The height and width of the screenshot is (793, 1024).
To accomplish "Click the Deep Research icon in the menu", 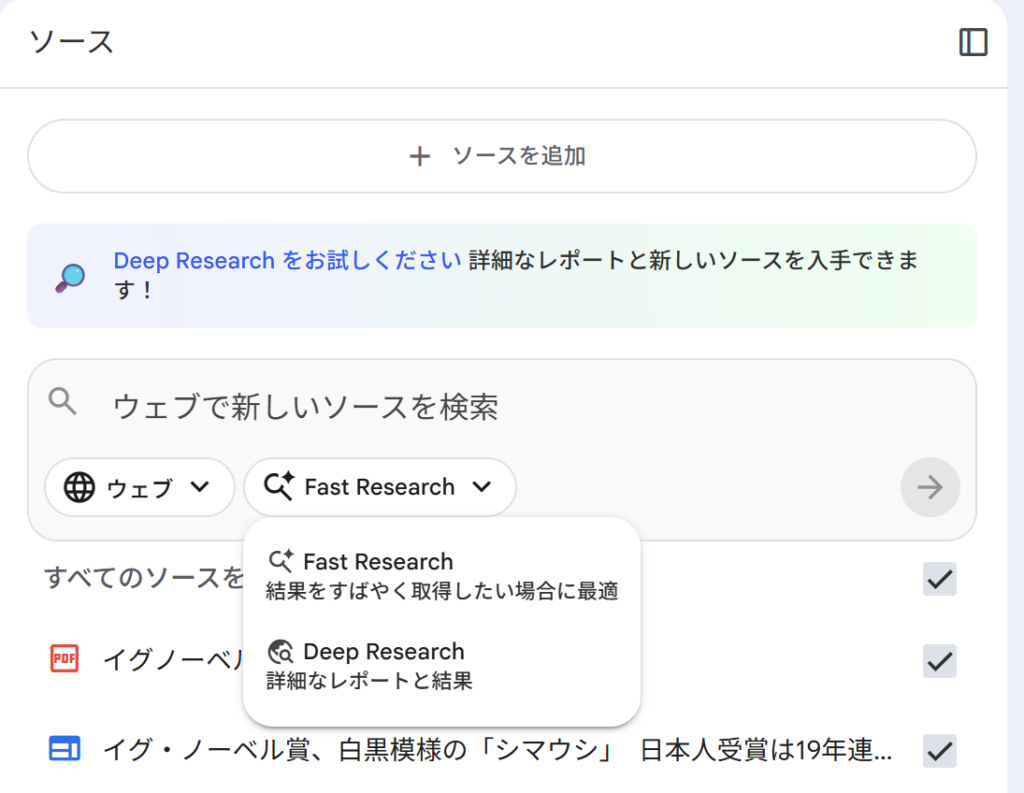I will click(281, 652).
